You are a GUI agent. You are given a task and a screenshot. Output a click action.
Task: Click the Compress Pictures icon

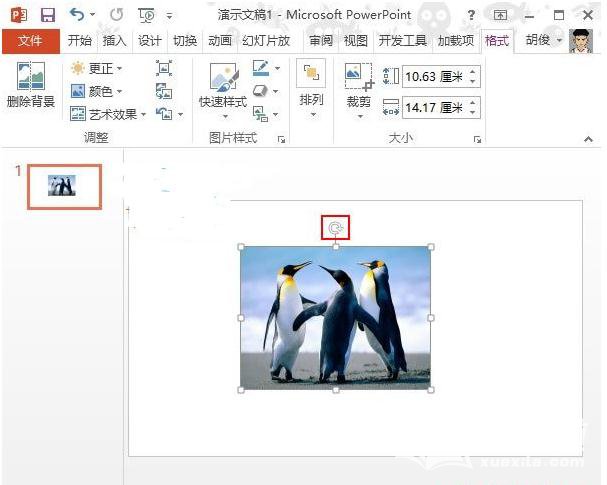pos(164,68)
